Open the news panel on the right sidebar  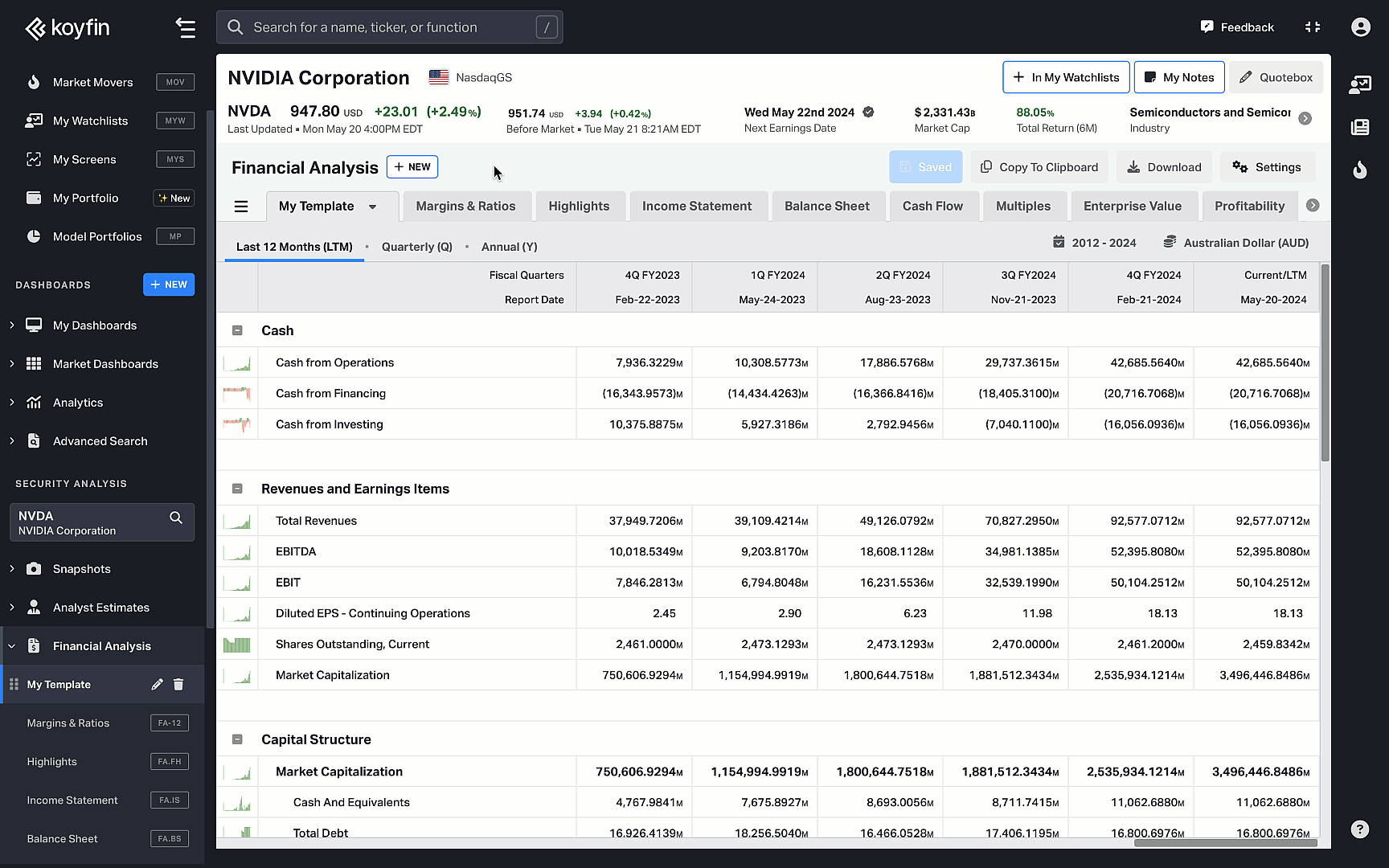tap(1360, 127)
